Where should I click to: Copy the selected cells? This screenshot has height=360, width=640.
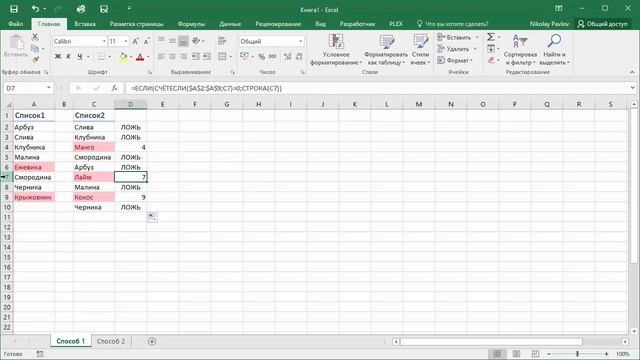35,49
